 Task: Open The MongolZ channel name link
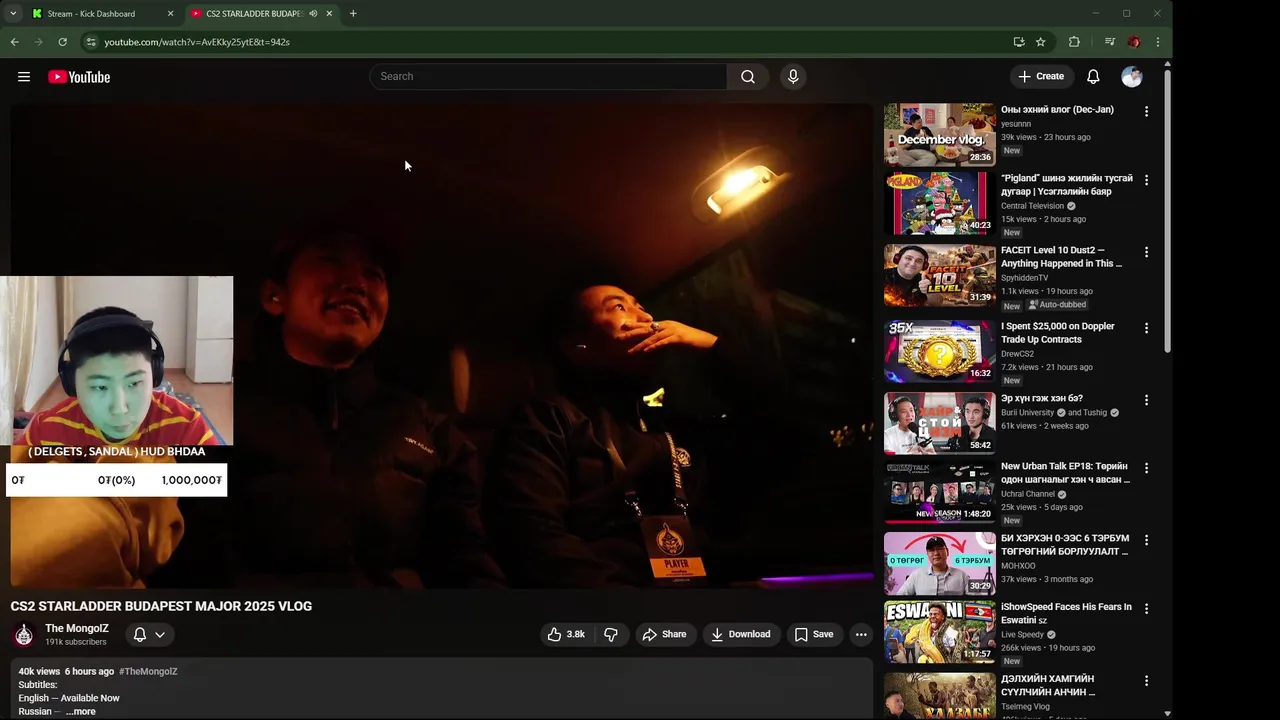(x=77, y=629)
